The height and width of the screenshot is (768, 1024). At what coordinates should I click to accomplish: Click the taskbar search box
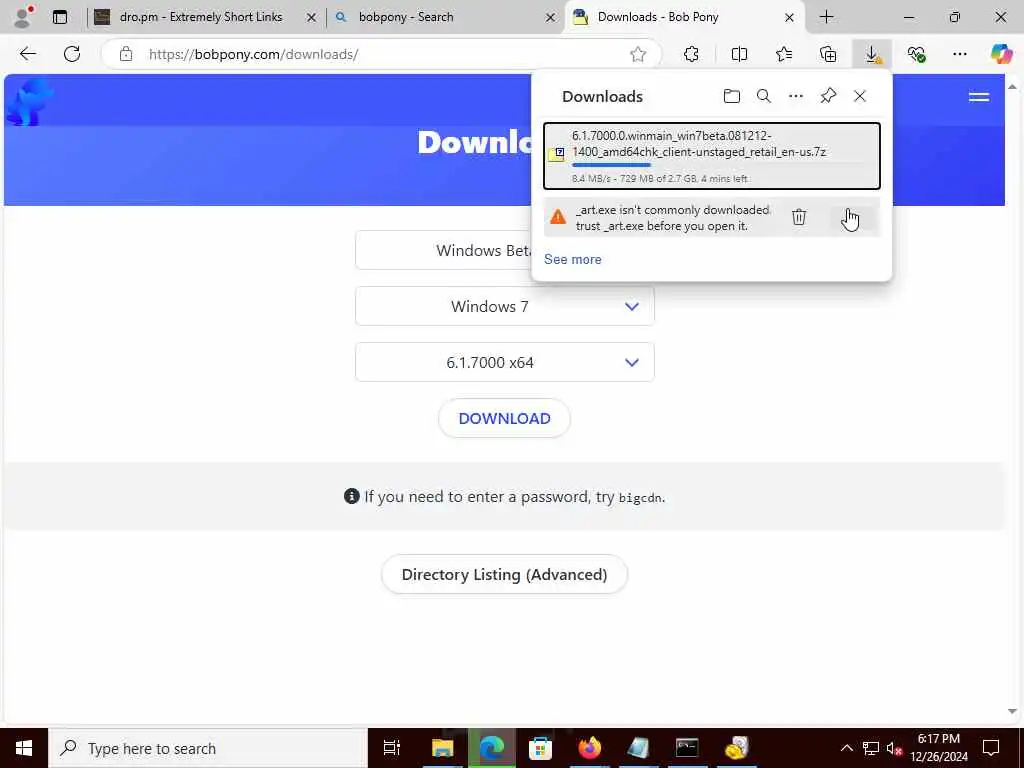point(208,748)
